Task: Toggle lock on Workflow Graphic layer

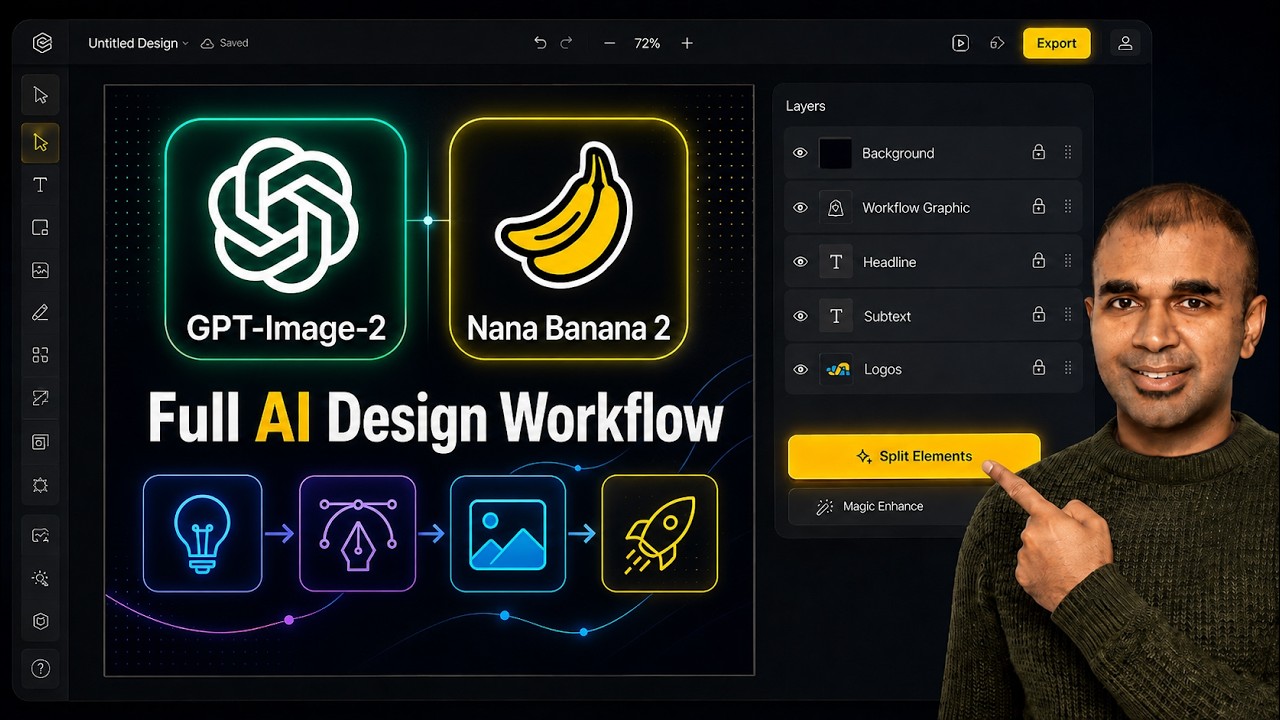Action: coord(1038,206)
